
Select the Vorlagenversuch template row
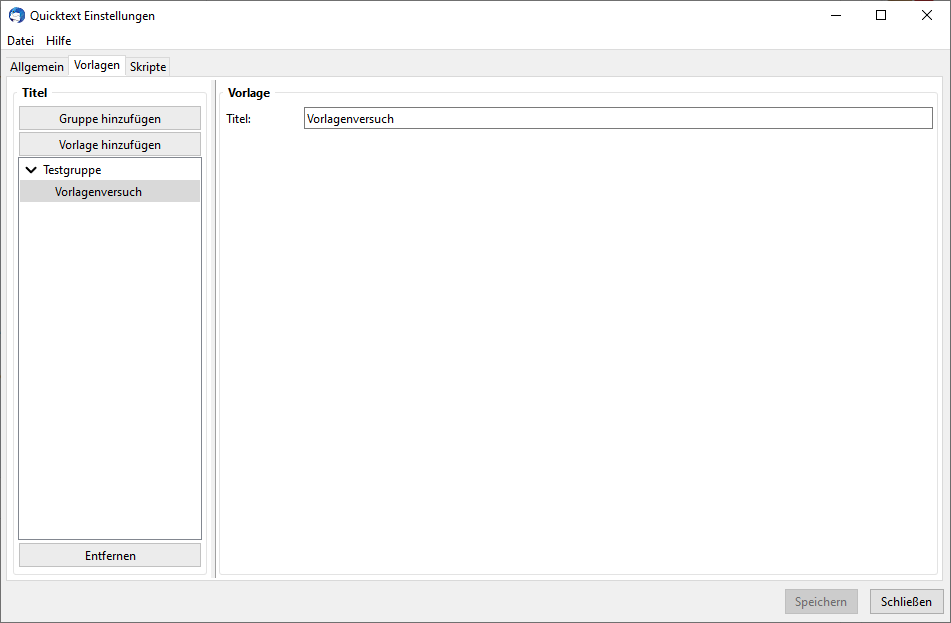click(110, 192)
